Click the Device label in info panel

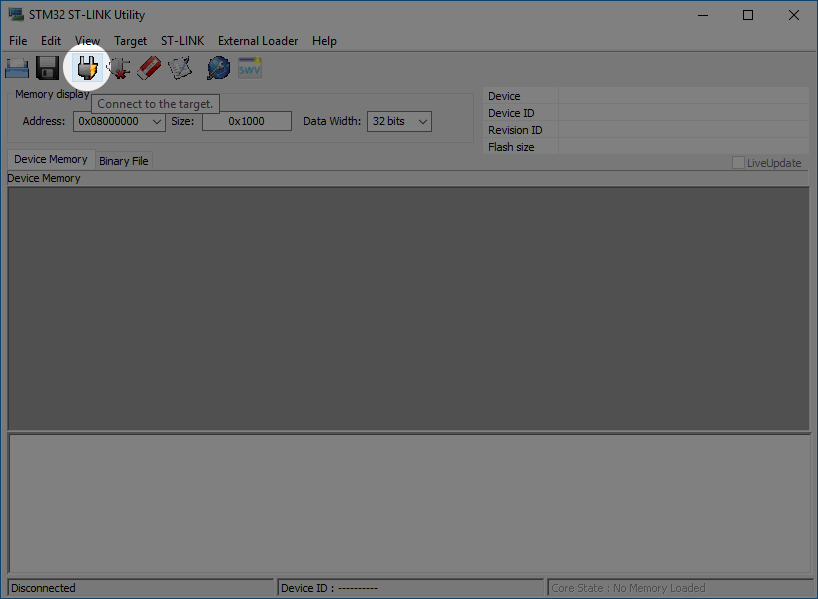tap(504, 96)
